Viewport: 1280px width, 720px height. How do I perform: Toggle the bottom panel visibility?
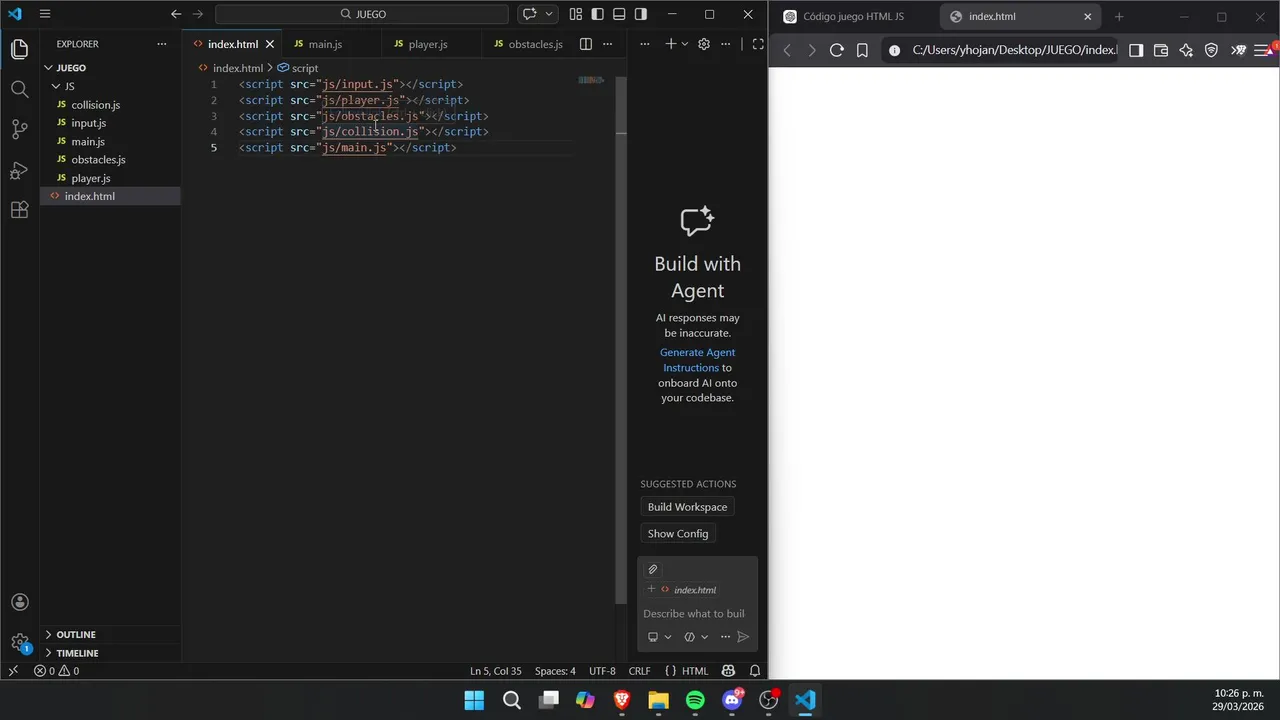pos(619,14)
